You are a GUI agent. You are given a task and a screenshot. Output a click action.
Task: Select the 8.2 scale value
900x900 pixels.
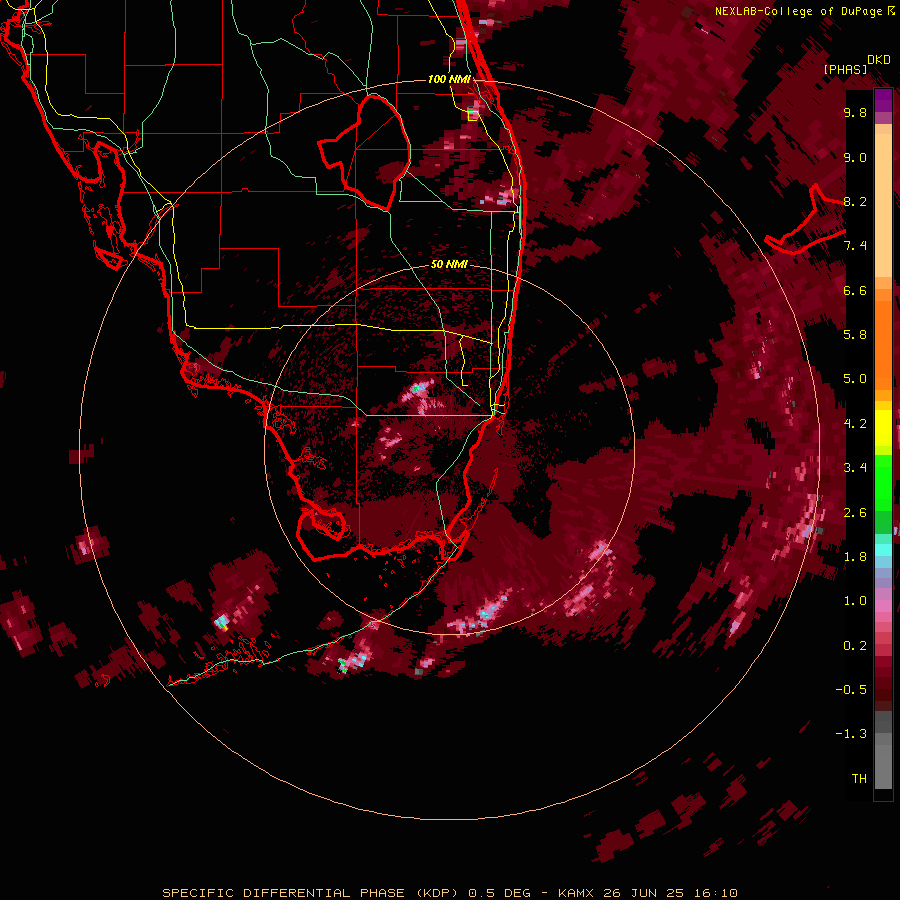coord(855,201)
